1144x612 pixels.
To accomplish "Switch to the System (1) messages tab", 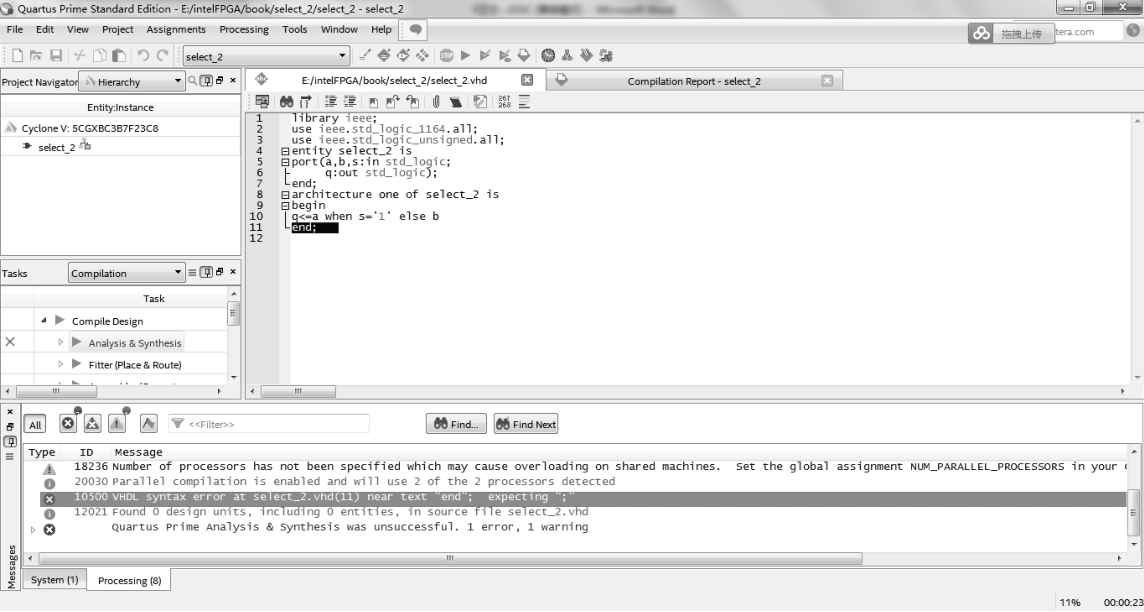I will point(54,580).
